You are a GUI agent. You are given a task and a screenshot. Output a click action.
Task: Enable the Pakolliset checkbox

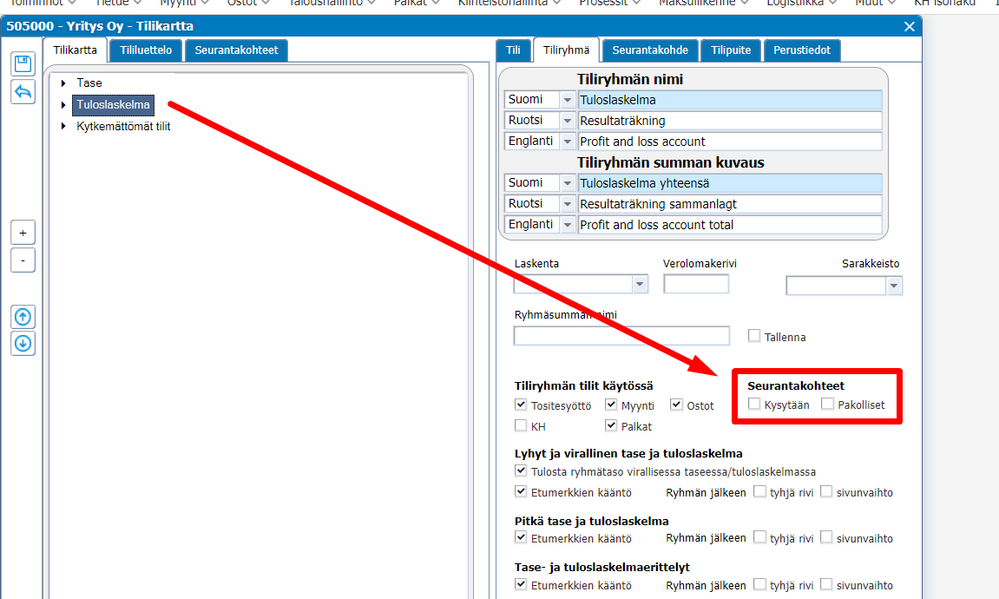click(828, 403)
